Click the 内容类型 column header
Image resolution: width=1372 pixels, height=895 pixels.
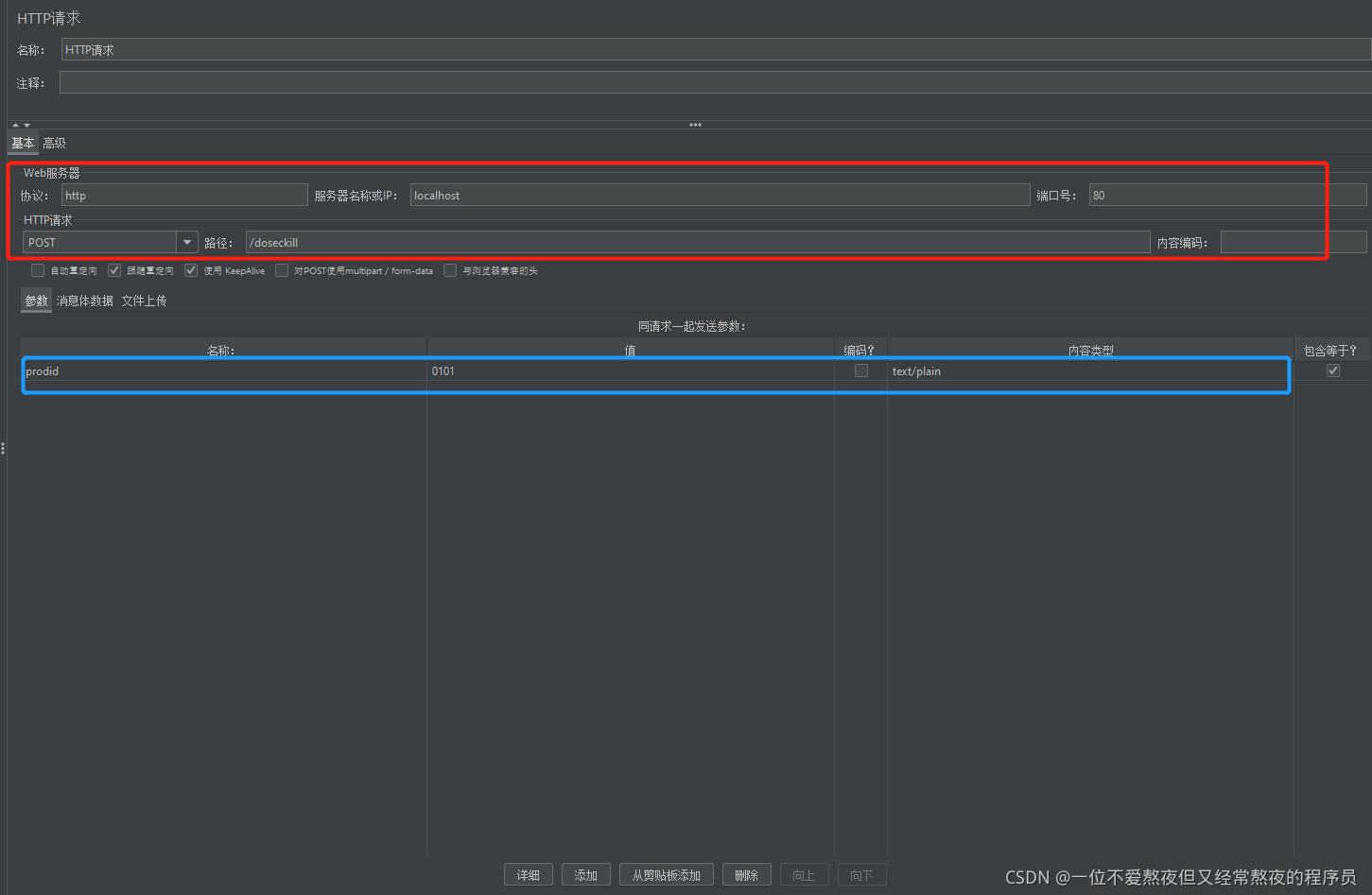[1090, 350]
